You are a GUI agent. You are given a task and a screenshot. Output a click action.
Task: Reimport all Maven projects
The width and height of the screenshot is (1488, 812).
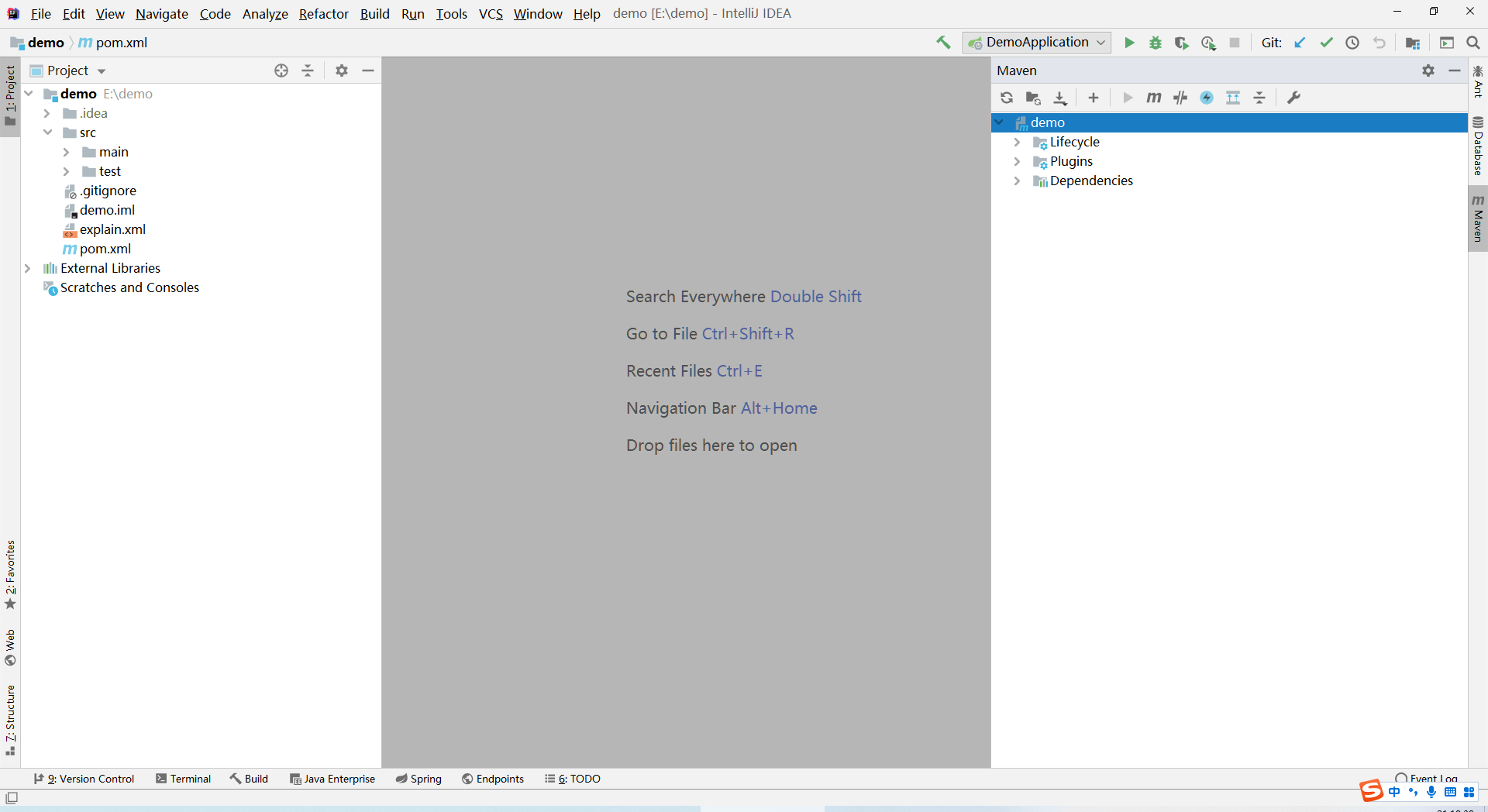click(x=1007, y=98)
